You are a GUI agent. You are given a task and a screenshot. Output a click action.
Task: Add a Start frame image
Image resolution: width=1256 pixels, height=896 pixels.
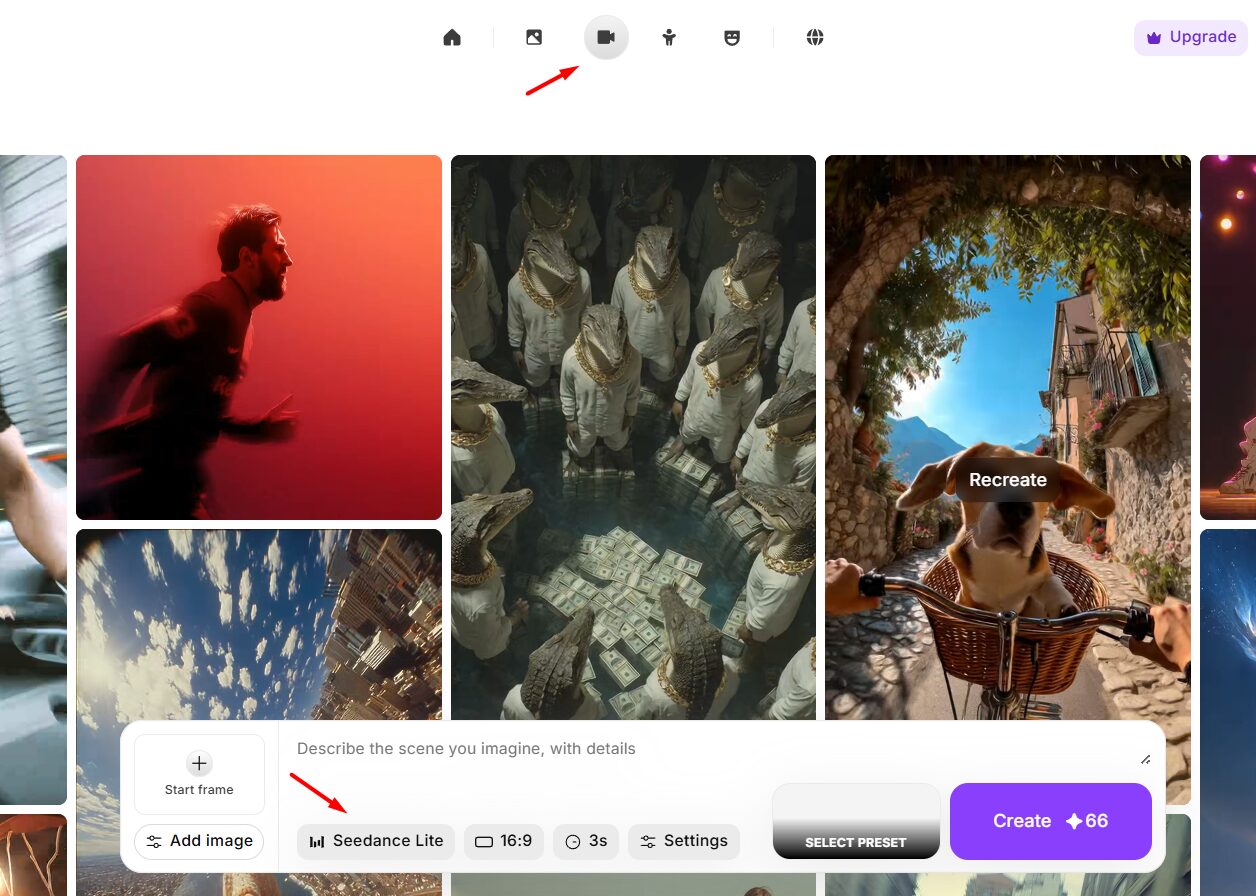[199, 775]
